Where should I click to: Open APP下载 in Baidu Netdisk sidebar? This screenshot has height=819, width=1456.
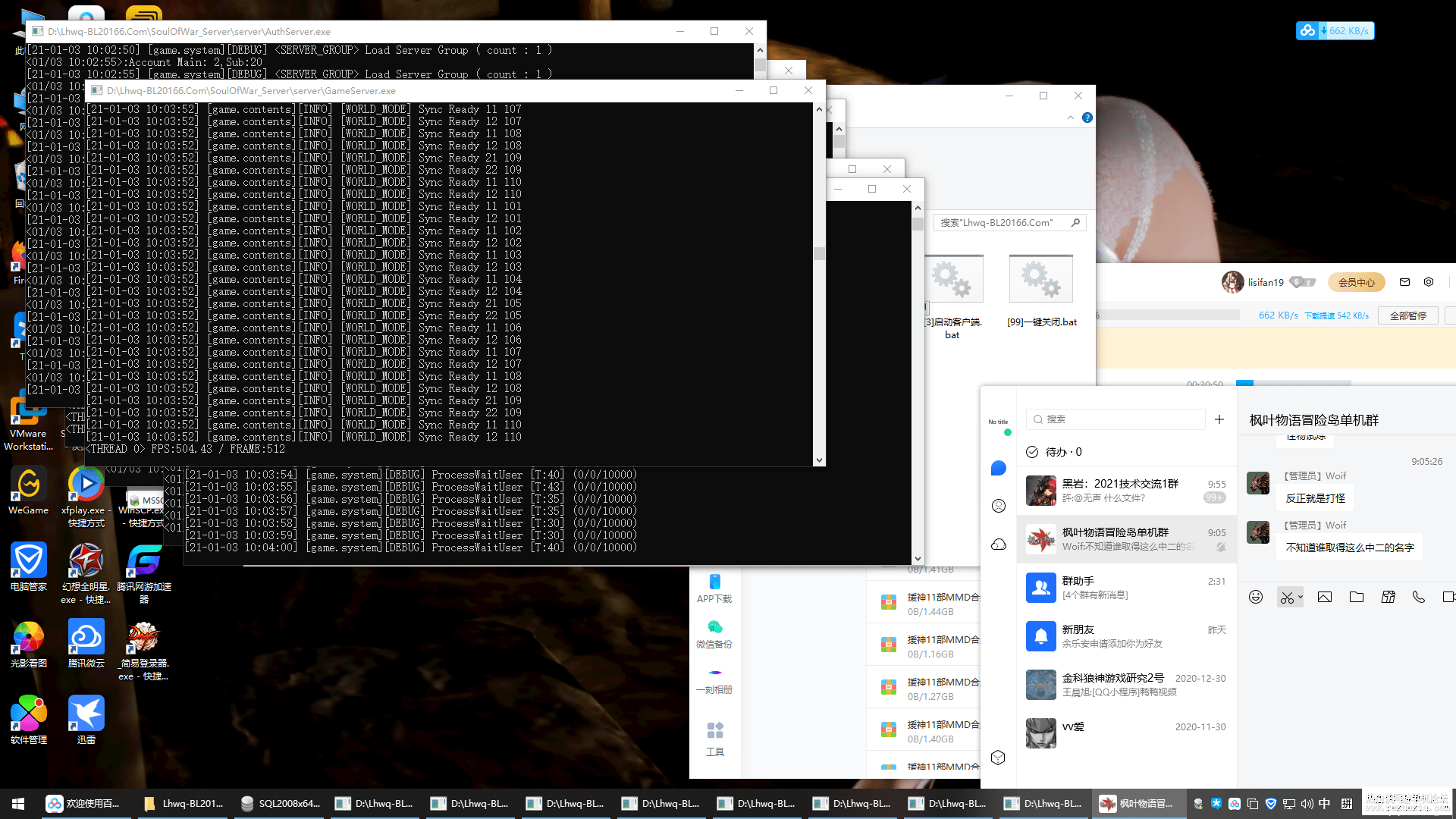pos(714,588)
